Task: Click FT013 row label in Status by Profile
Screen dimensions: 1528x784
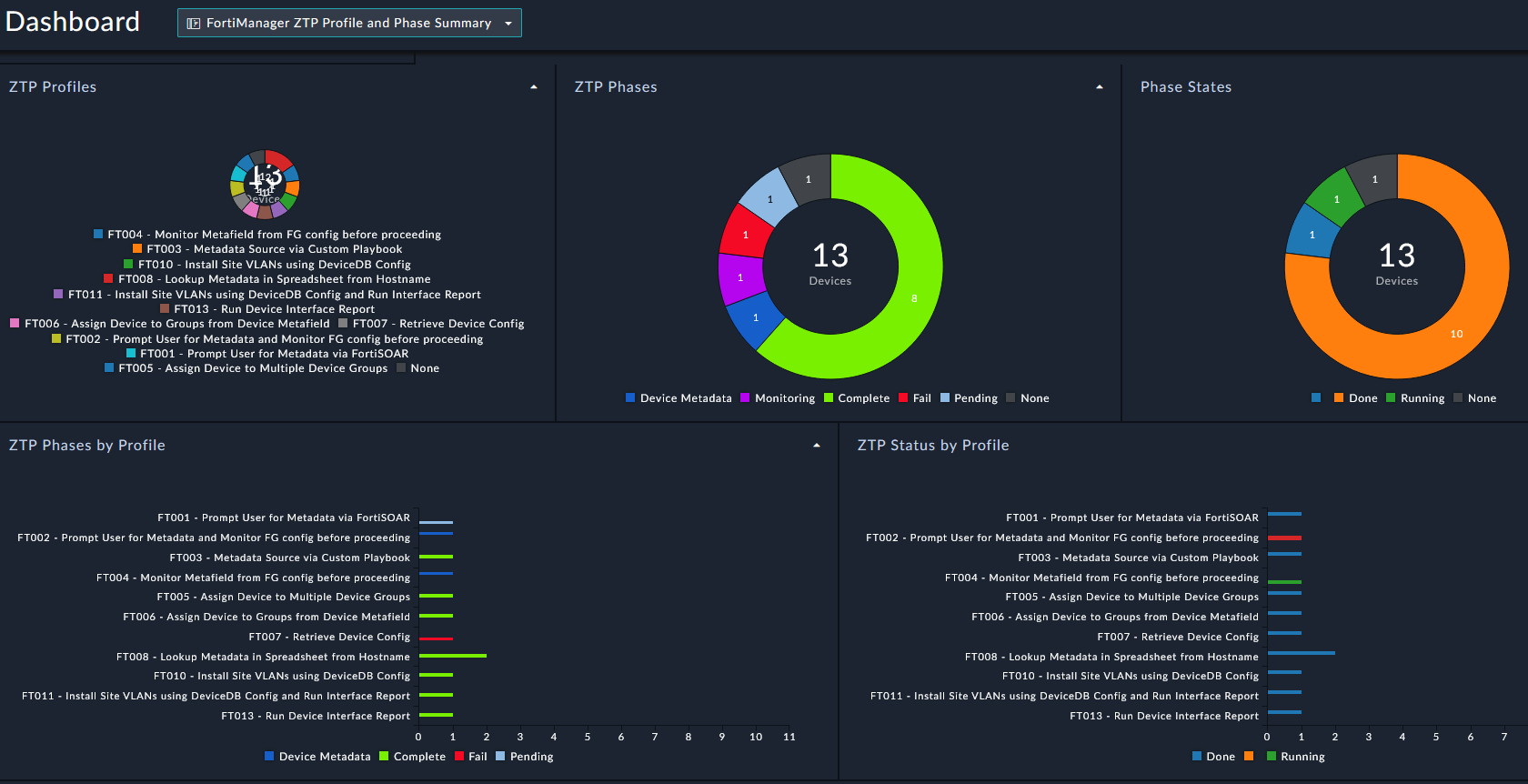Action: (1164, 717)
